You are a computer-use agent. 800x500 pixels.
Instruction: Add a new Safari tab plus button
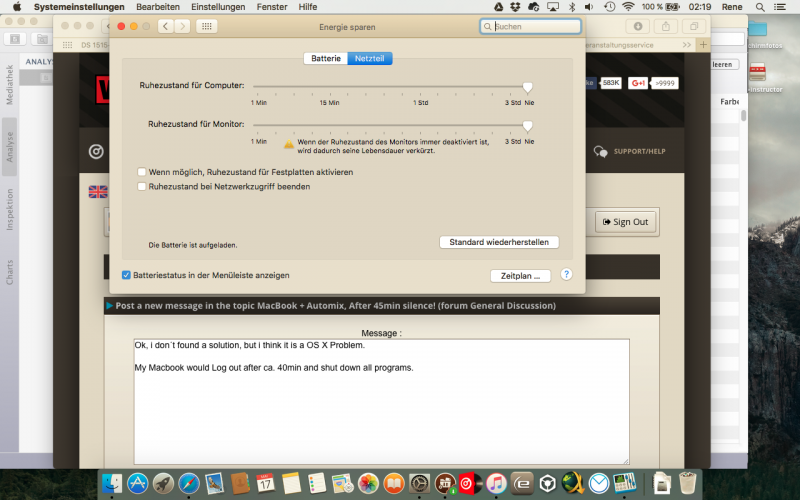pyautogui.click(x=703, y=45)
